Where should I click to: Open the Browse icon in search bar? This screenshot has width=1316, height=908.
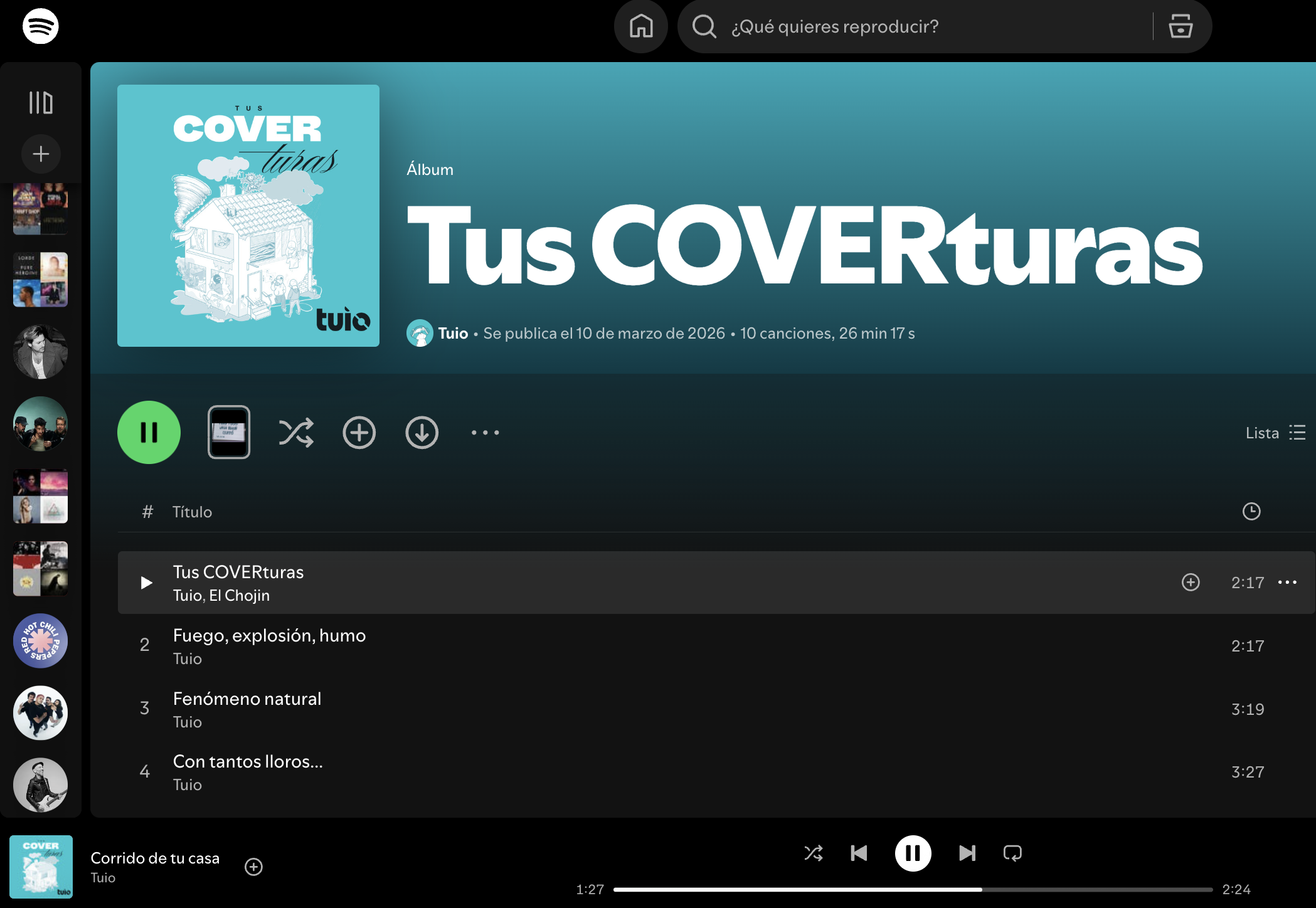pos(1181,26)
